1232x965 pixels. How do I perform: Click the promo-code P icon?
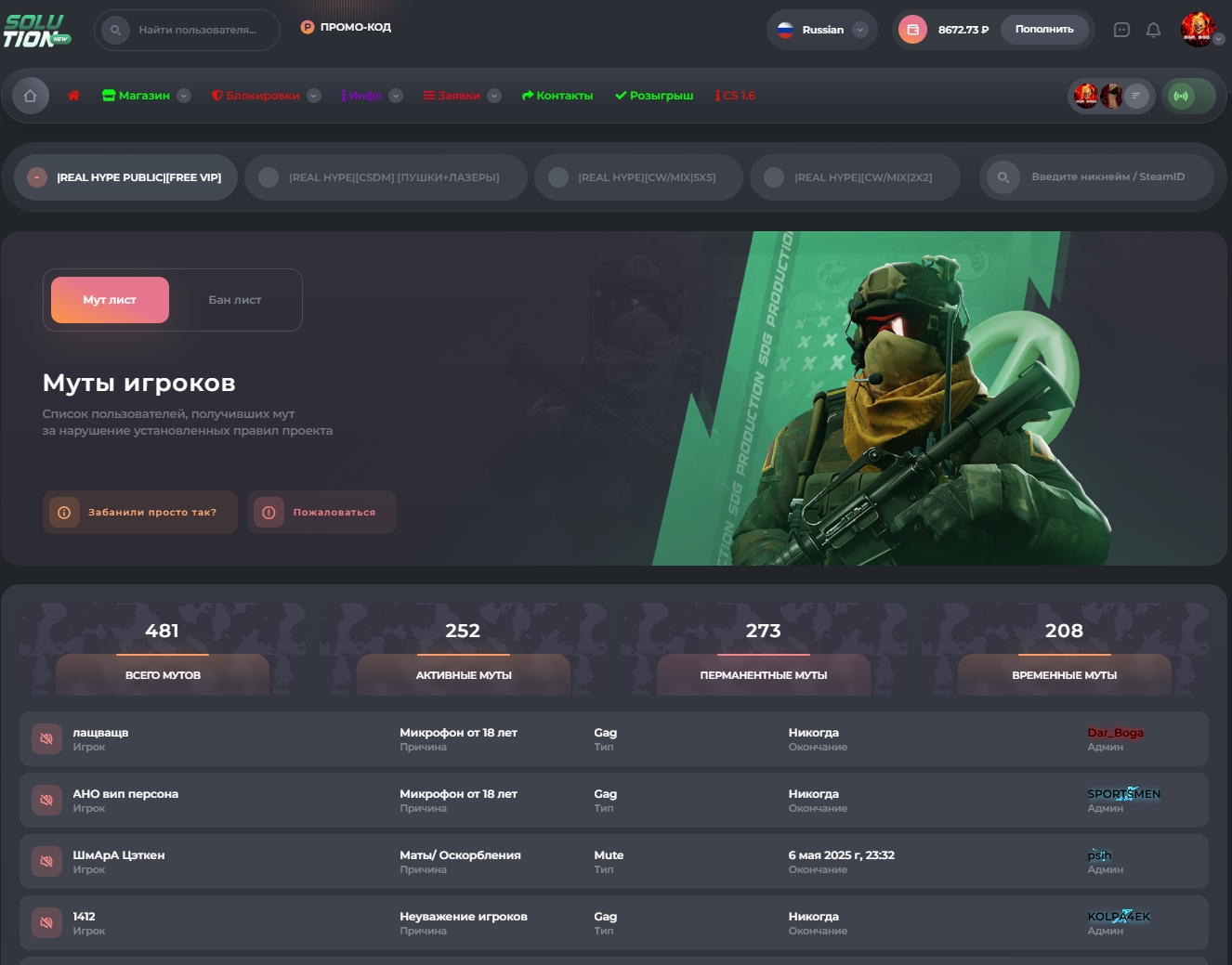coord(306,26)
